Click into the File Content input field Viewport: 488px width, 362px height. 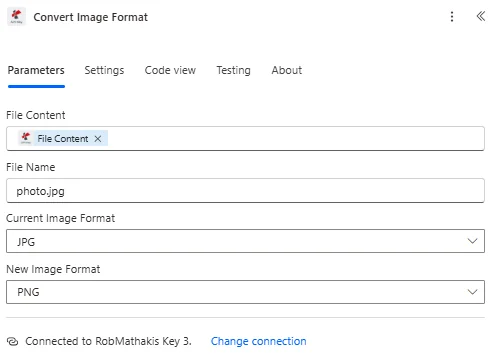pyautogui.click(x=245, y=138)
